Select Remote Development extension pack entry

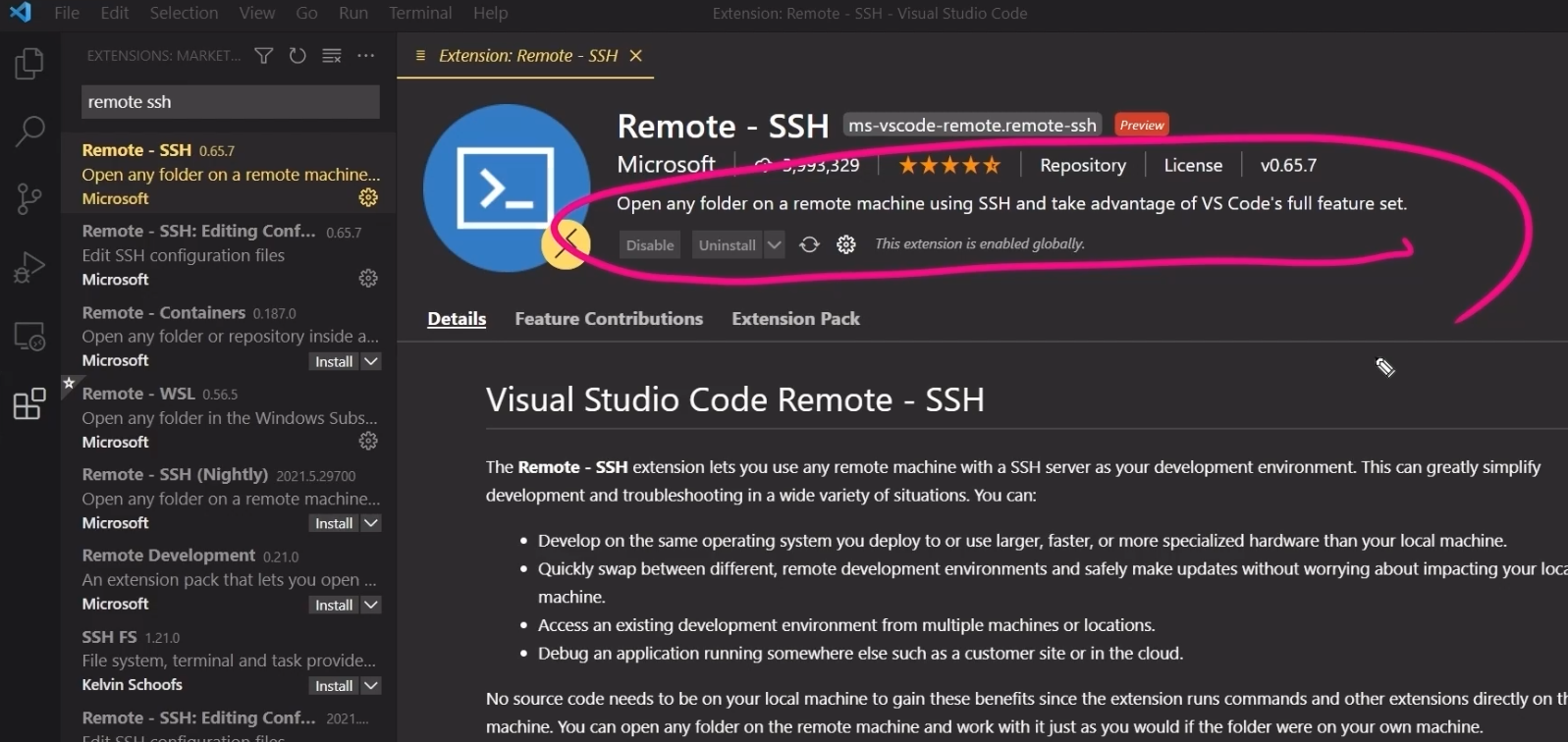click(229, 579)
